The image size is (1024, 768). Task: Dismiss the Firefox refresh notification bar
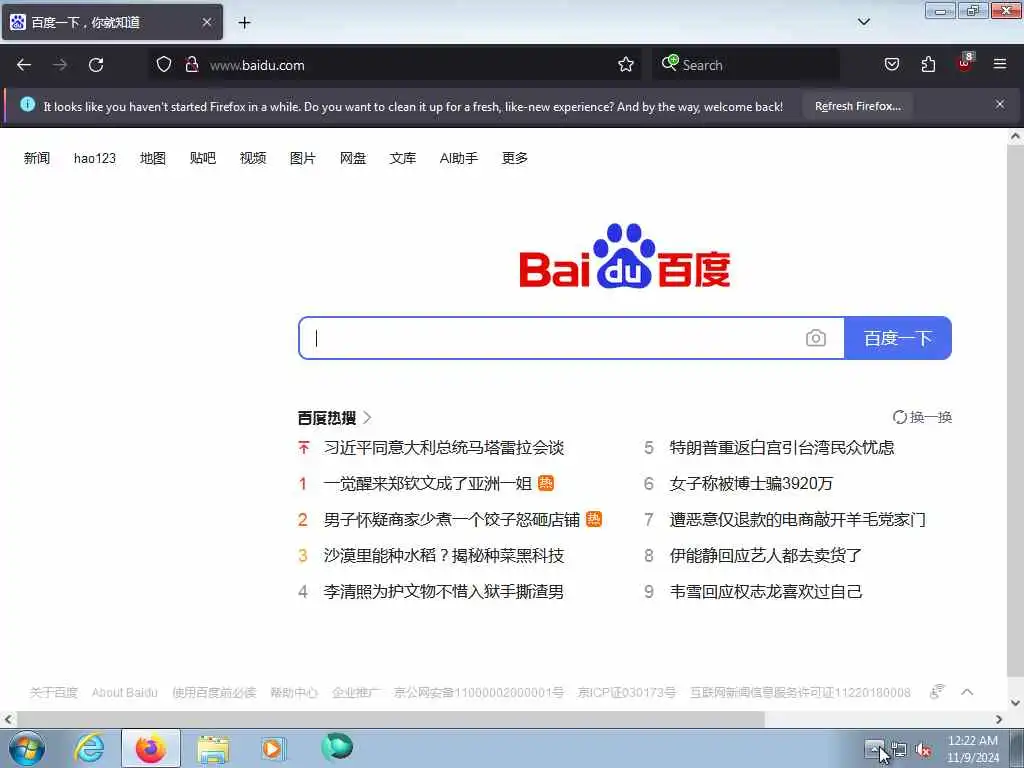click(x=1000, y=104)
